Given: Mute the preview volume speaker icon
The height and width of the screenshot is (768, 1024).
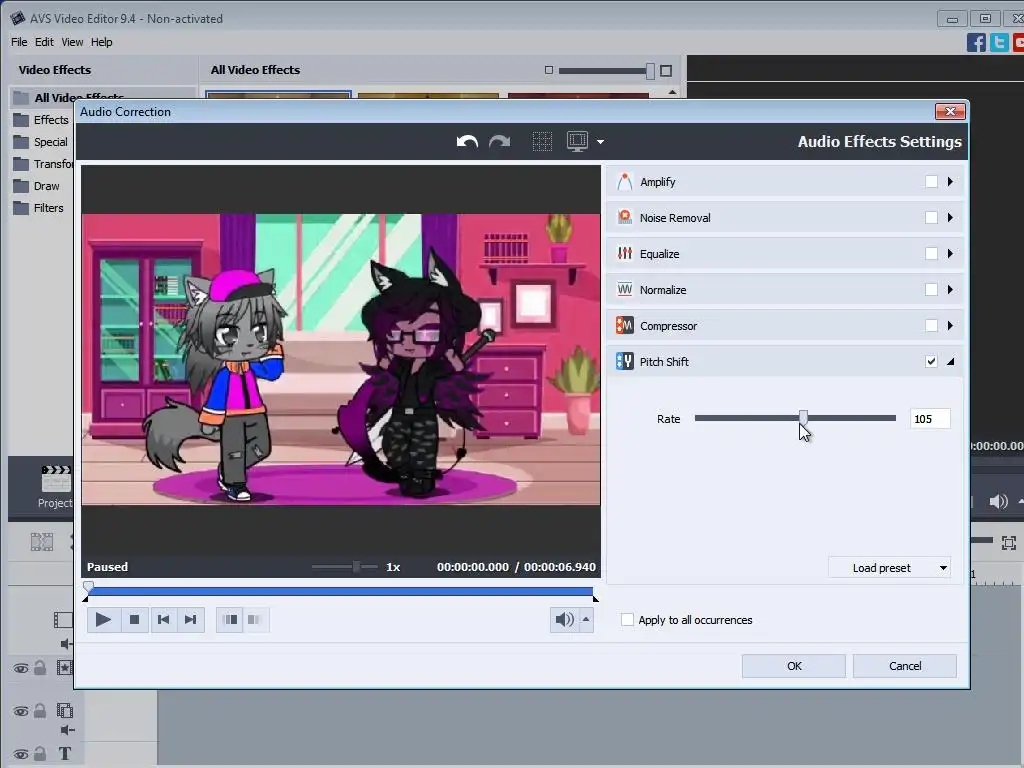Looking at the screenshot, I should pyautogui.click(x=564, y=620).
